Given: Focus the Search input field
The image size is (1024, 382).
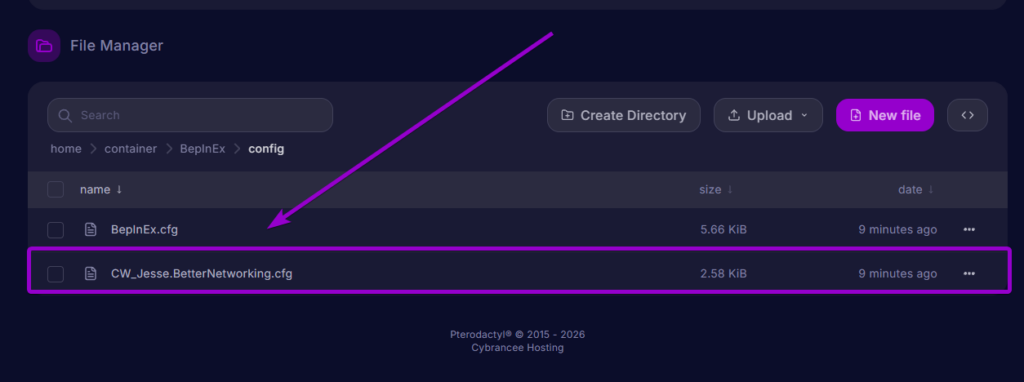Looking at the screenshot, I should 190,115.
